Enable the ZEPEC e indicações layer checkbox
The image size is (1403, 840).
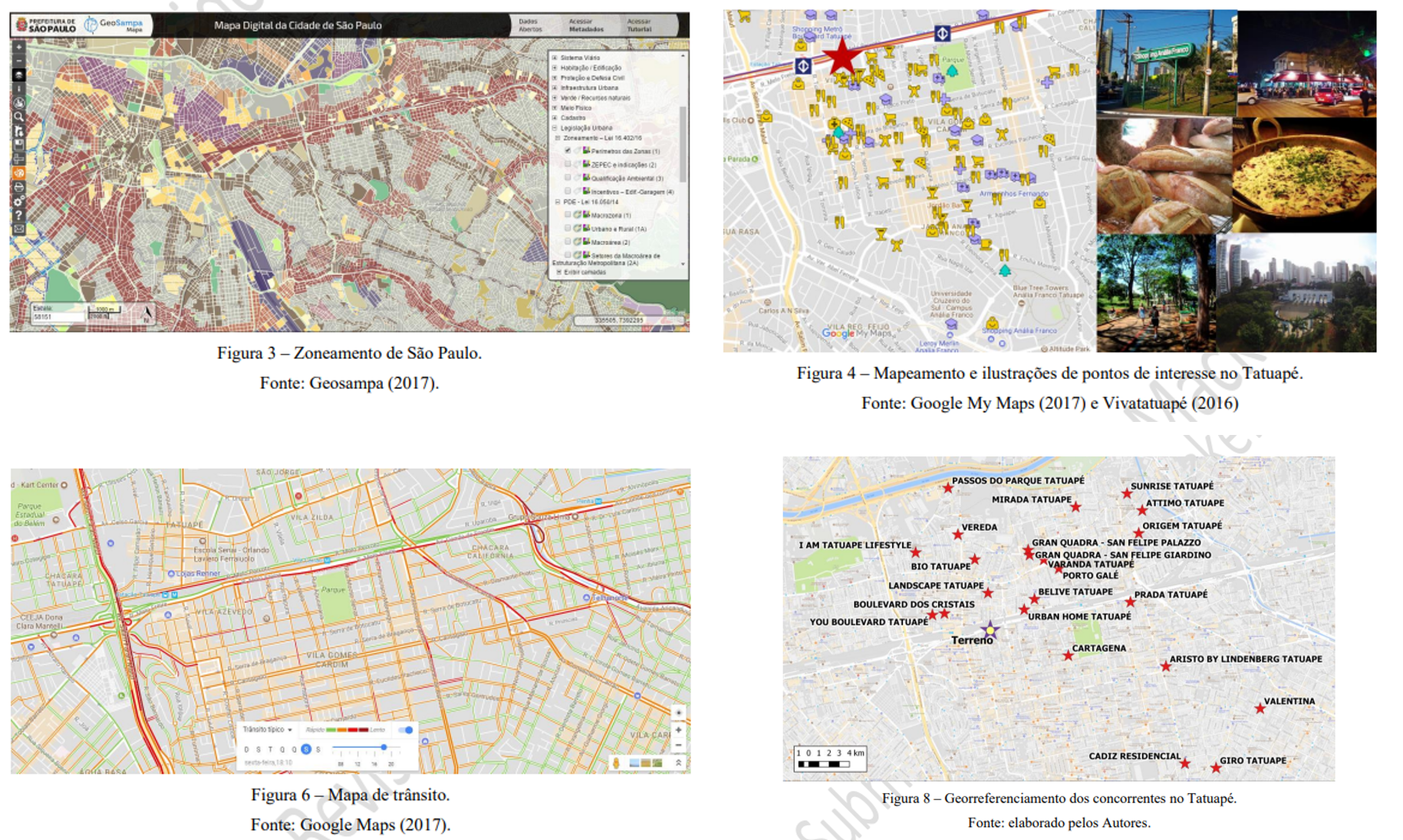[568, 164]
